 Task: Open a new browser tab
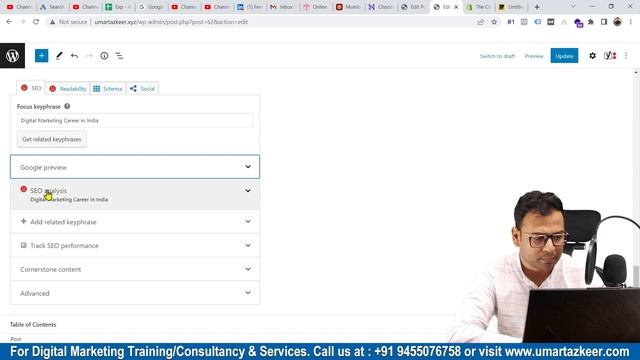537,7
